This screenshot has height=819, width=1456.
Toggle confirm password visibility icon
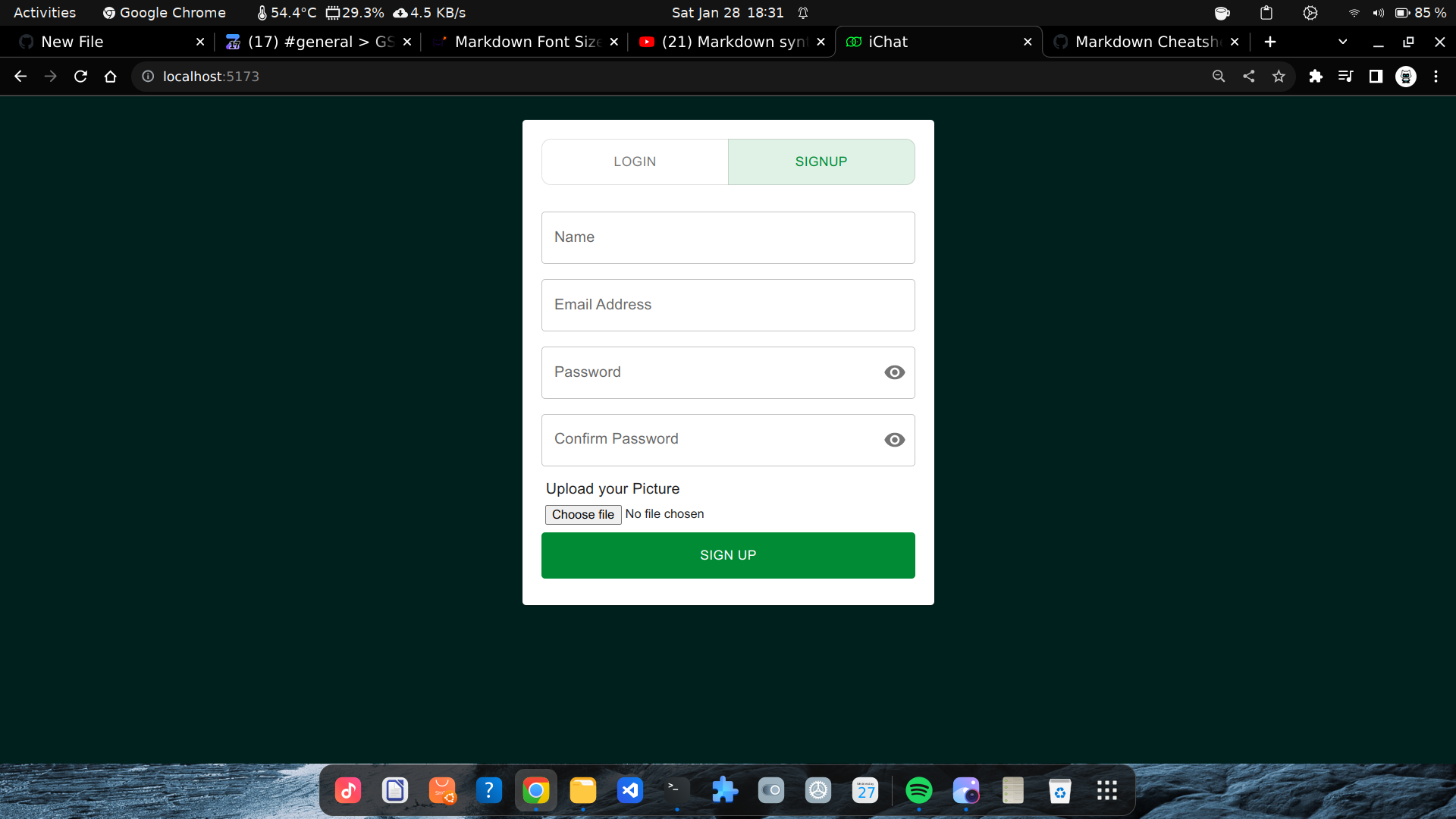click(x=893, y=439)
